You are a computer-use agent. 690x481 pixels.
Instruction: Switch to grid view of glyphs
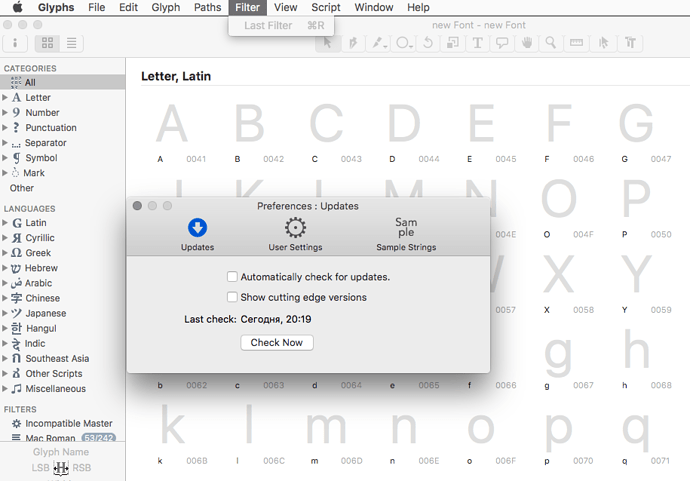pyautogui.click(x=47, y=43)
